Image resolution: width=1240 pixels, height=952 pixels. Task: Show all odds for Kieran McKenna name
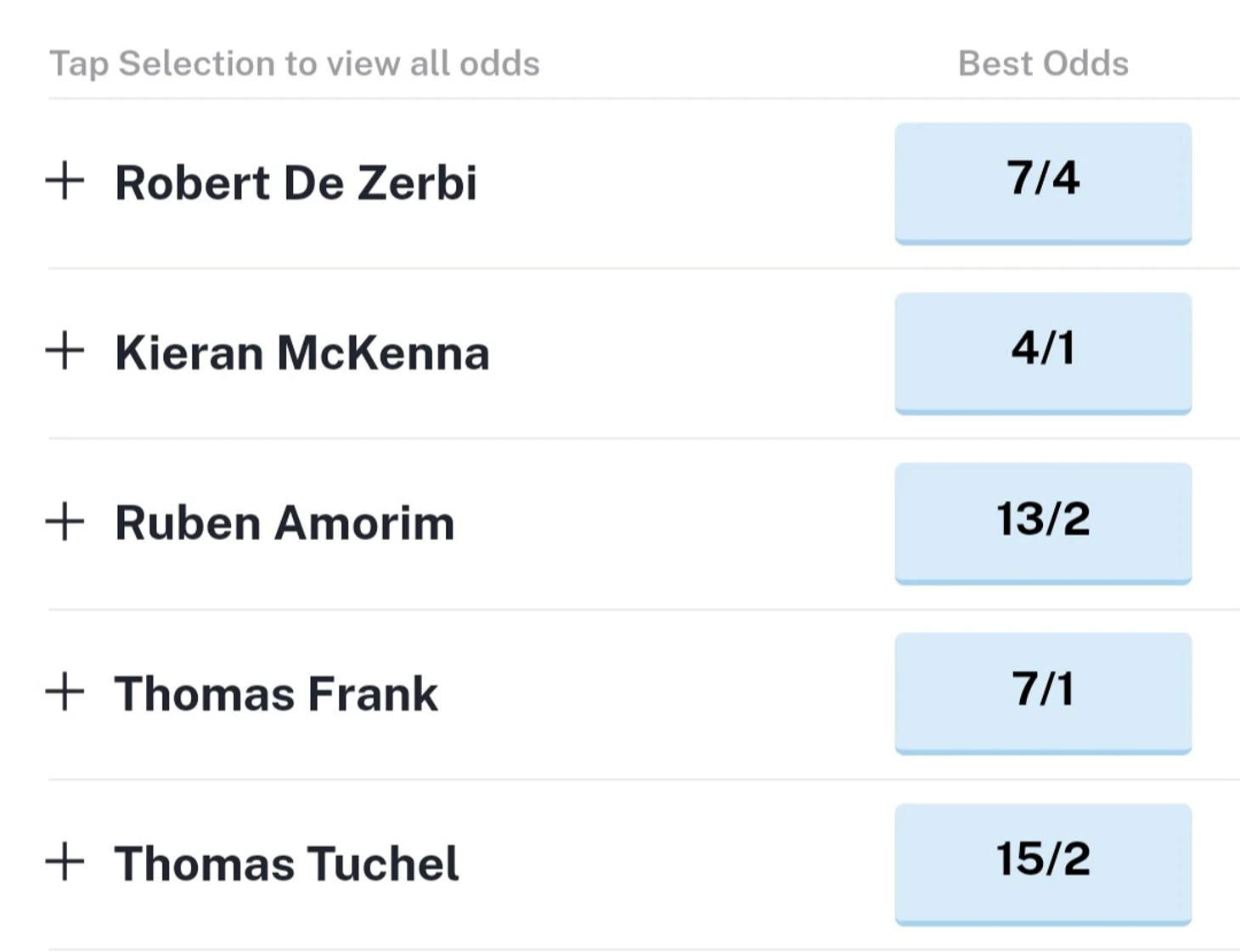[x=302, y=352]
